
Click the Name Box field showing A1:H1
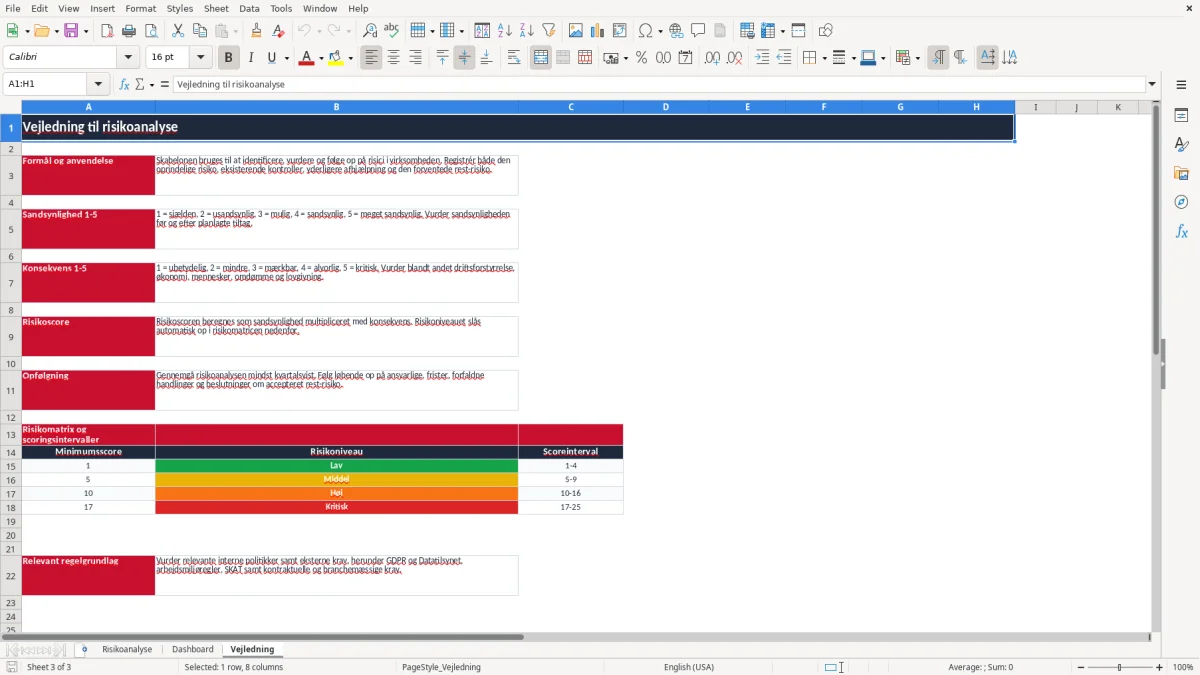point(46,84)
